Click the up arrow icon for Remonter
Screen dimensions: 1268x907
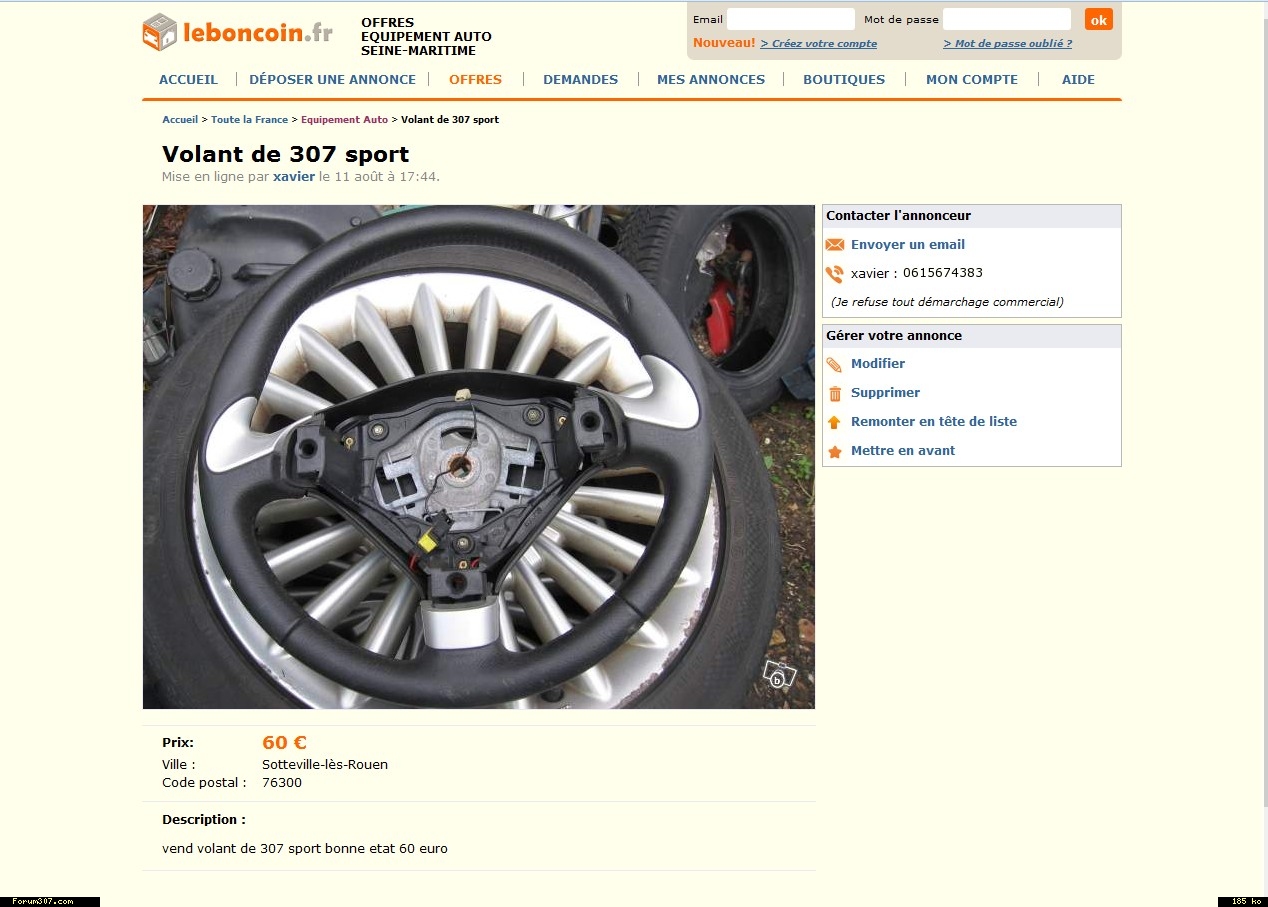834,423
